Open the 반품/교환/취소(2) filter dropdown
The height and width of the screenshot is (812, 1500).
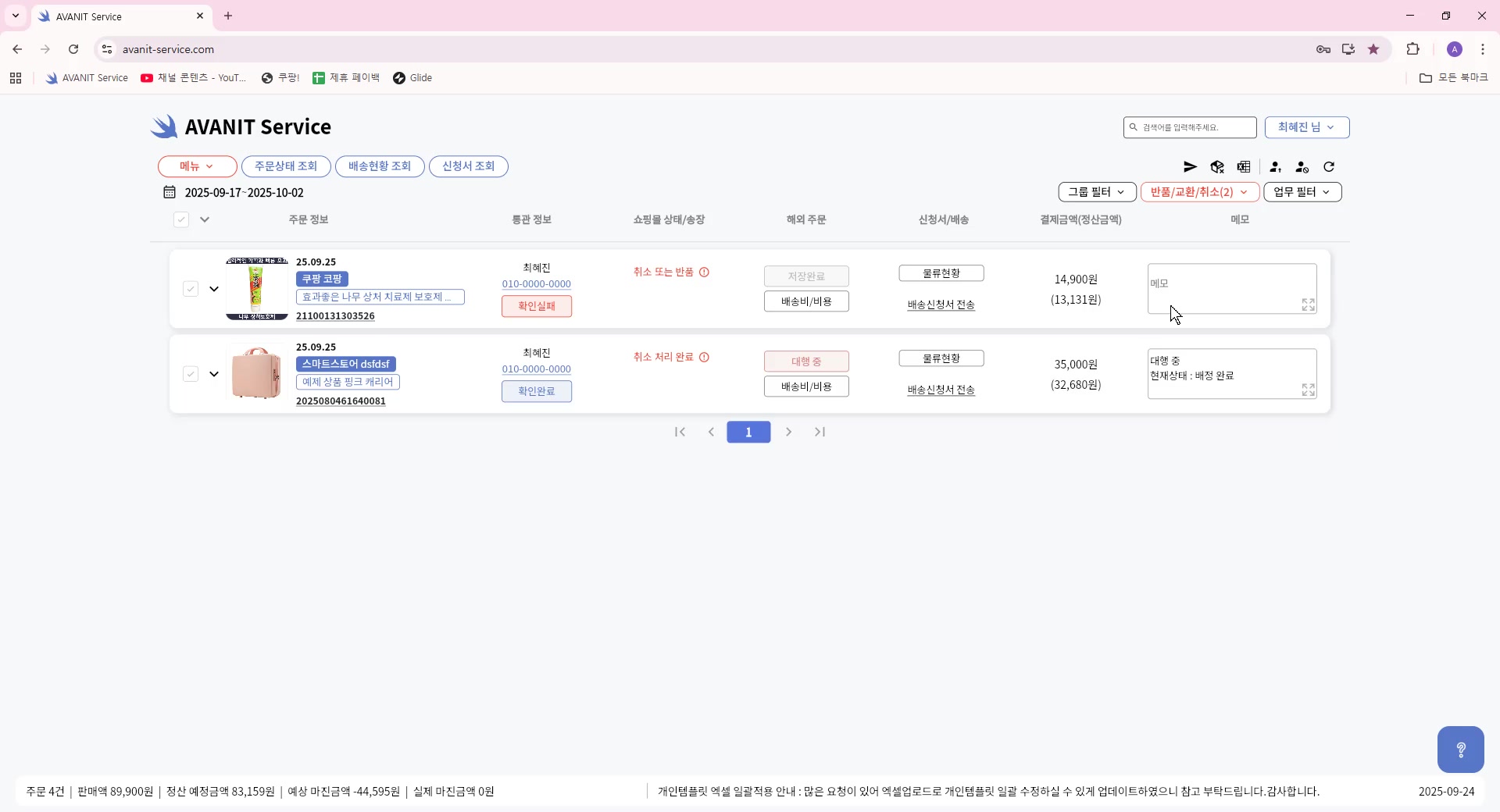(1199, 192)
